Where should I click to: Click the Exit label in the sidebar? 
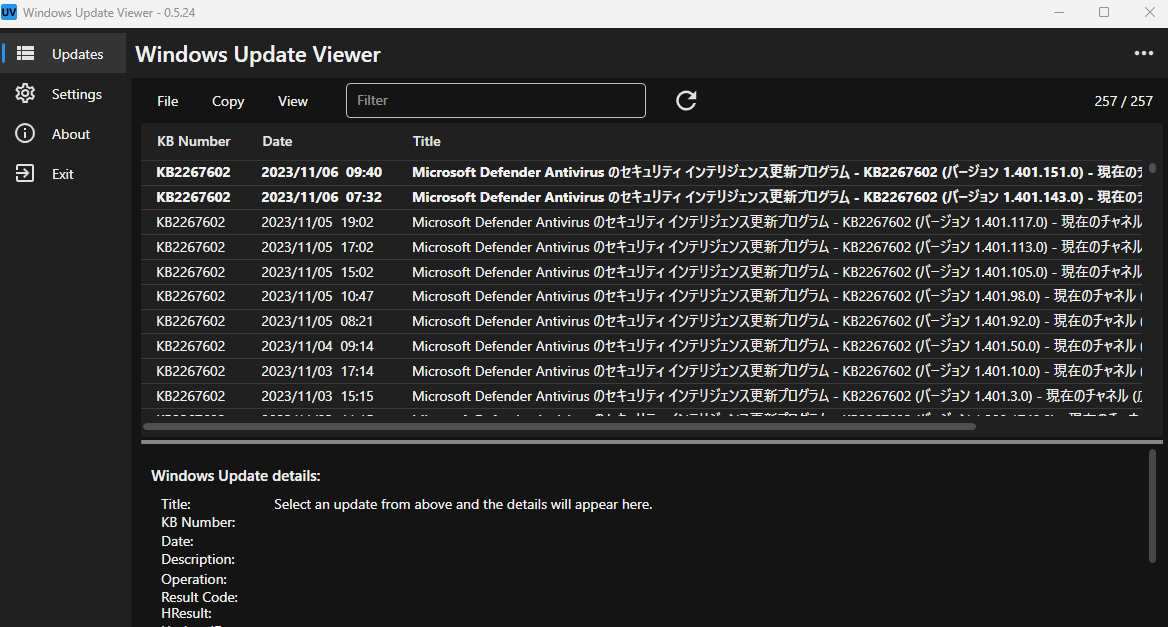(63, 174)
